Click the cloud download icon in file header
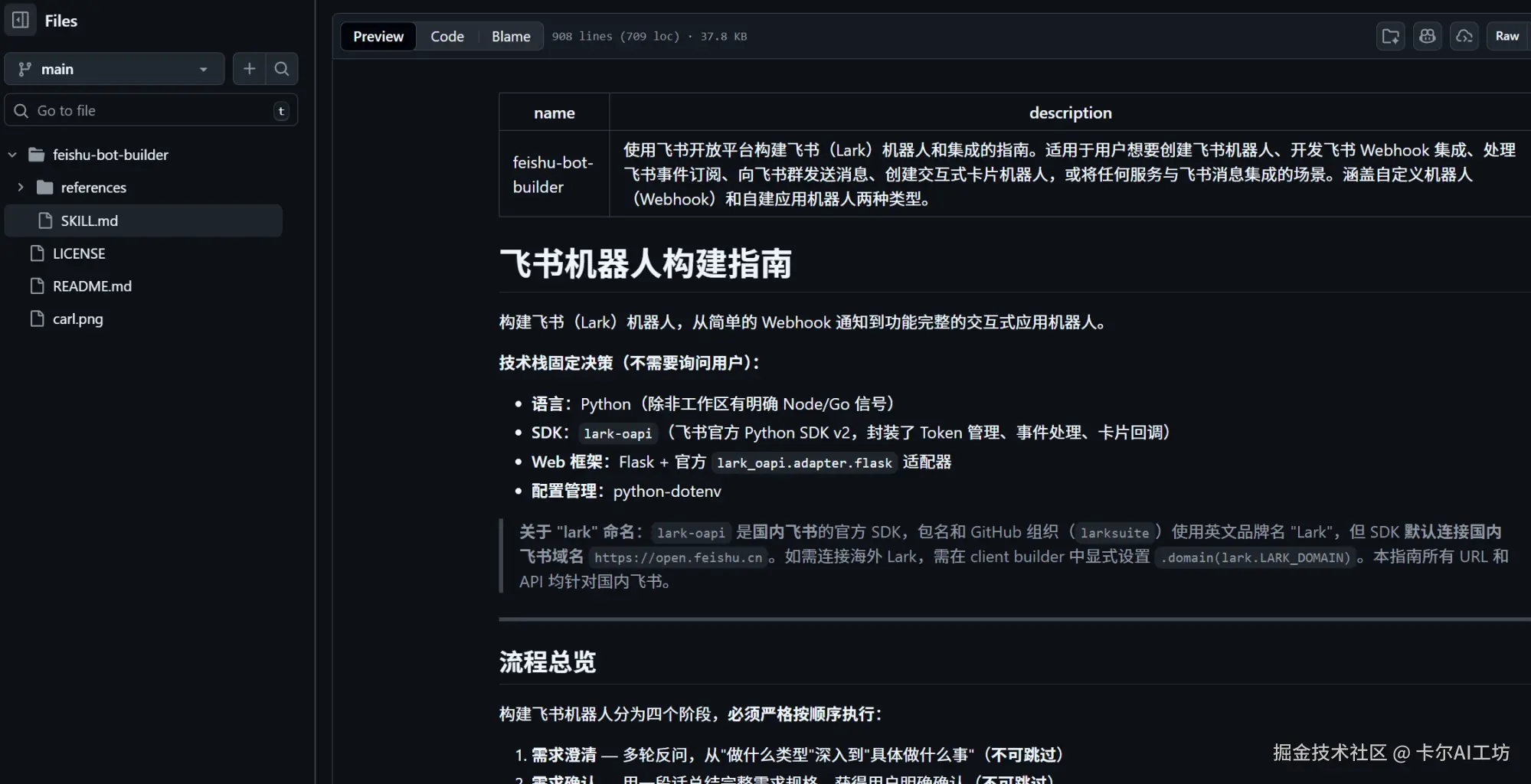The width and height of the screenshot is (1531, 784). 1464,36
